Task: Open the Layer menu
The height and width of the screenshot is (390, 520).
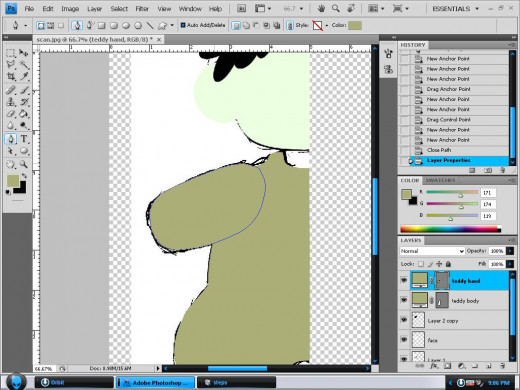Action: click(94, 9)
